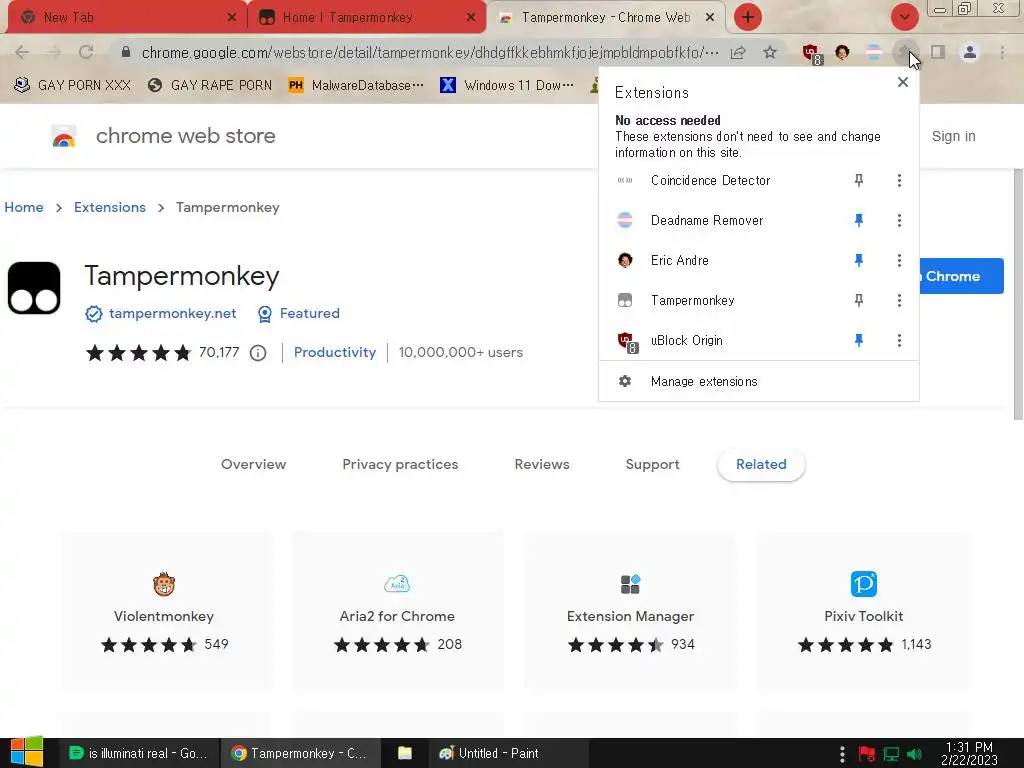1024x768 pixels.
Task: Switch to the Overview tab
Action: 253,464
